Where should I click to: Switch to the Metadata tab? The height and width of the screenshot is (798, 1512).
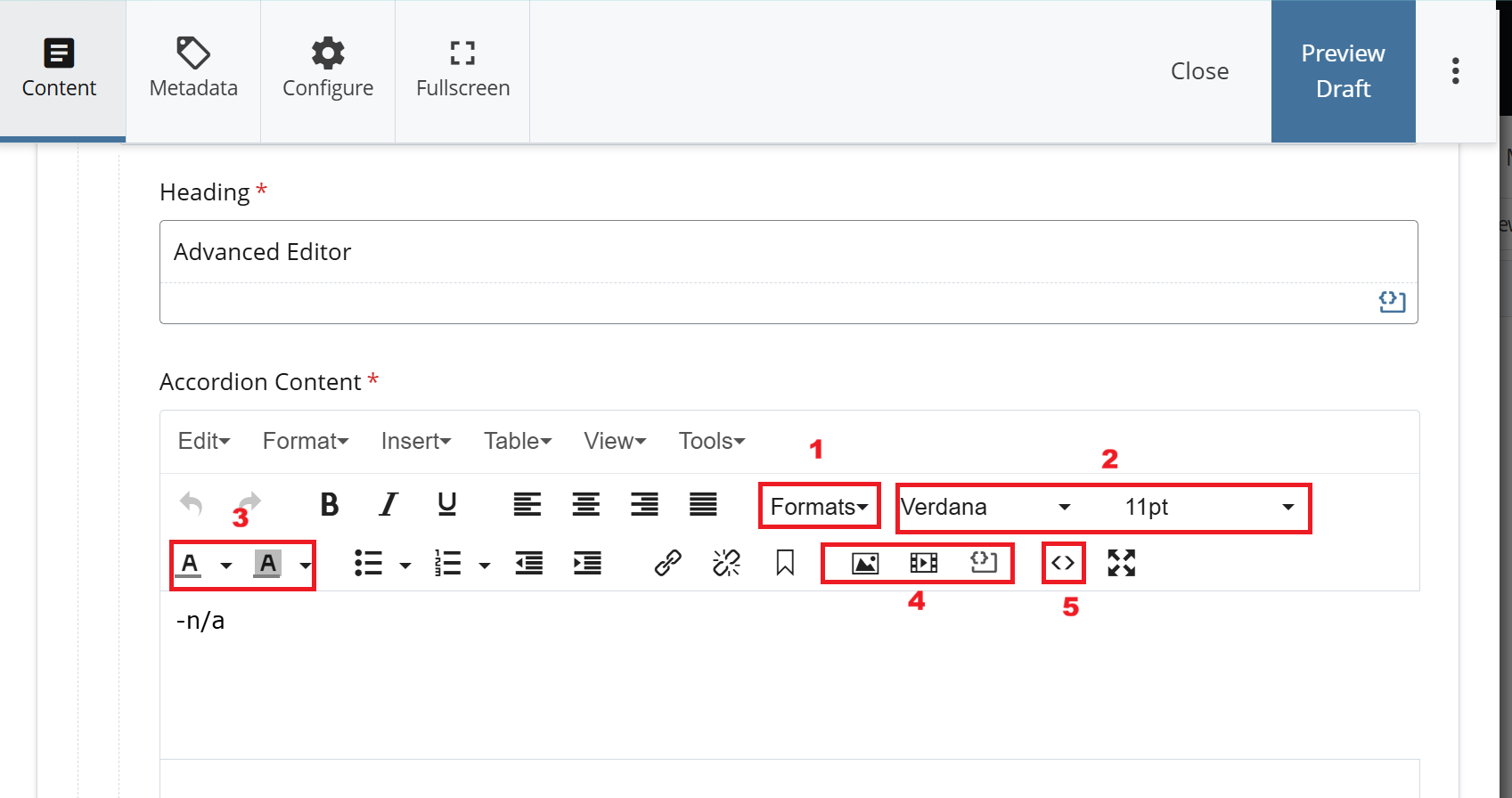click(193, 70)
